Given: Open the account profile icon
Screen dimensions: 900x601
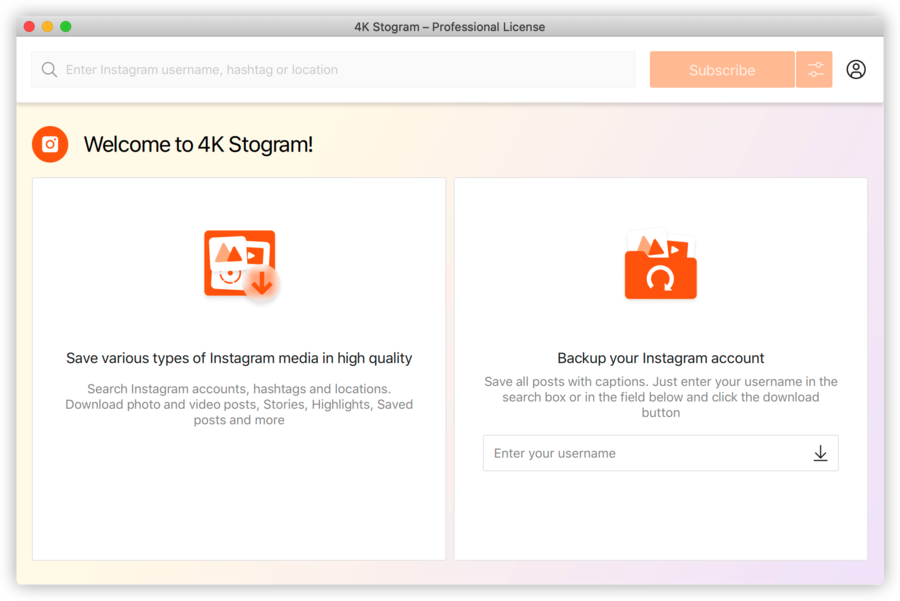Looking at the screenshot, I should 856,69.
